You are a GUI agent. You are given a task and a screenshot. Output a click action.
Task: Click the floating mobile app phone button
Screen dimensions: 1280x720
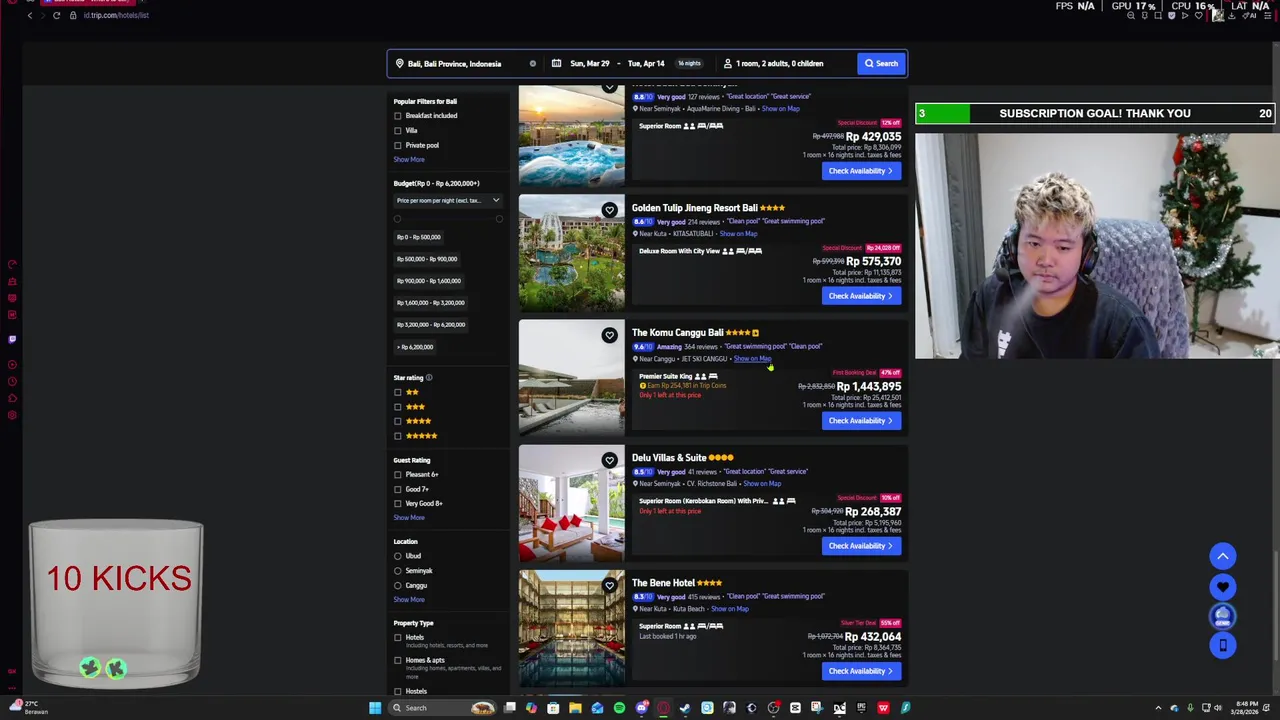[x=1222, y=646]
